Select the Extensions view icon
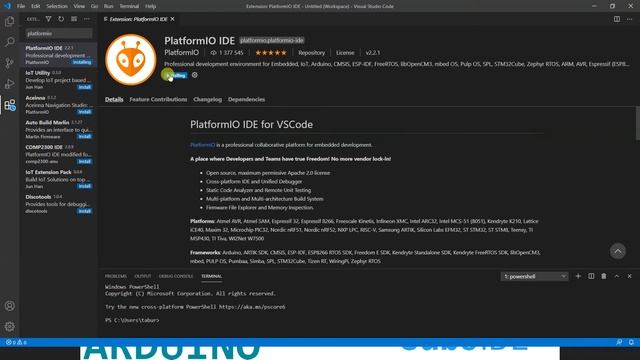Screen dimensions: 640x360 (10, 105)
